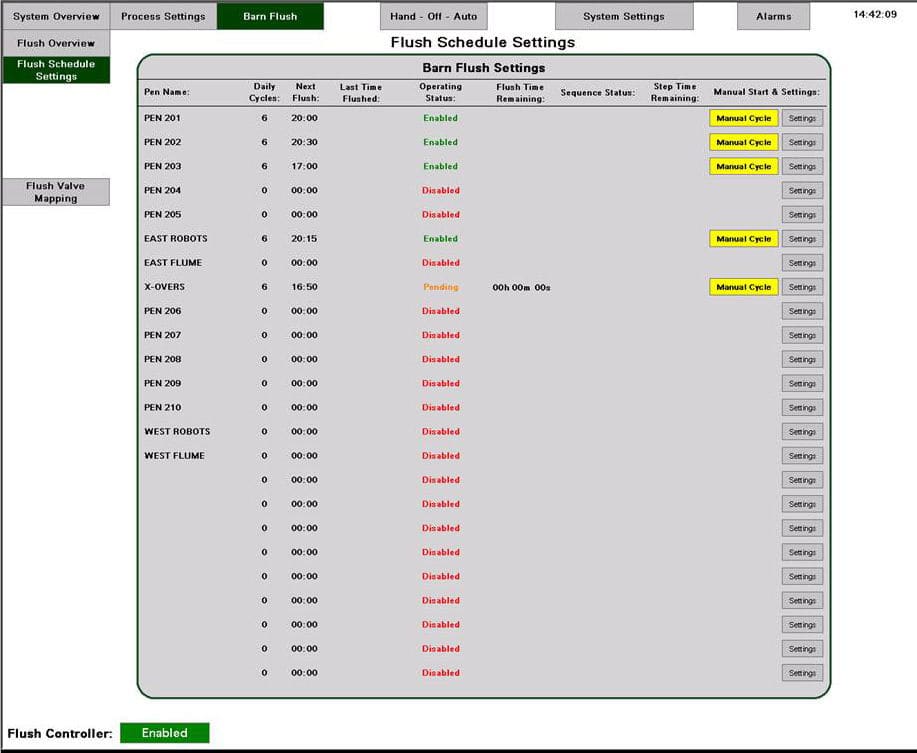The width and height of the screenshot is (917, 753).
Task: Navigate to the System Settings screen
Action: 624,16
